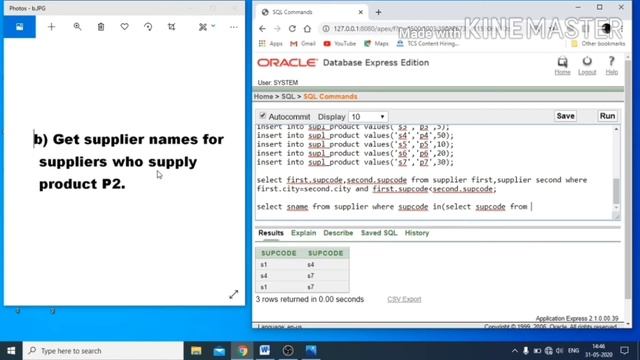This screenshot has height=360, width=640.
Task: Click the zoom magnifier in Photos
Action: pyautogui.click(x=77, y=27)
